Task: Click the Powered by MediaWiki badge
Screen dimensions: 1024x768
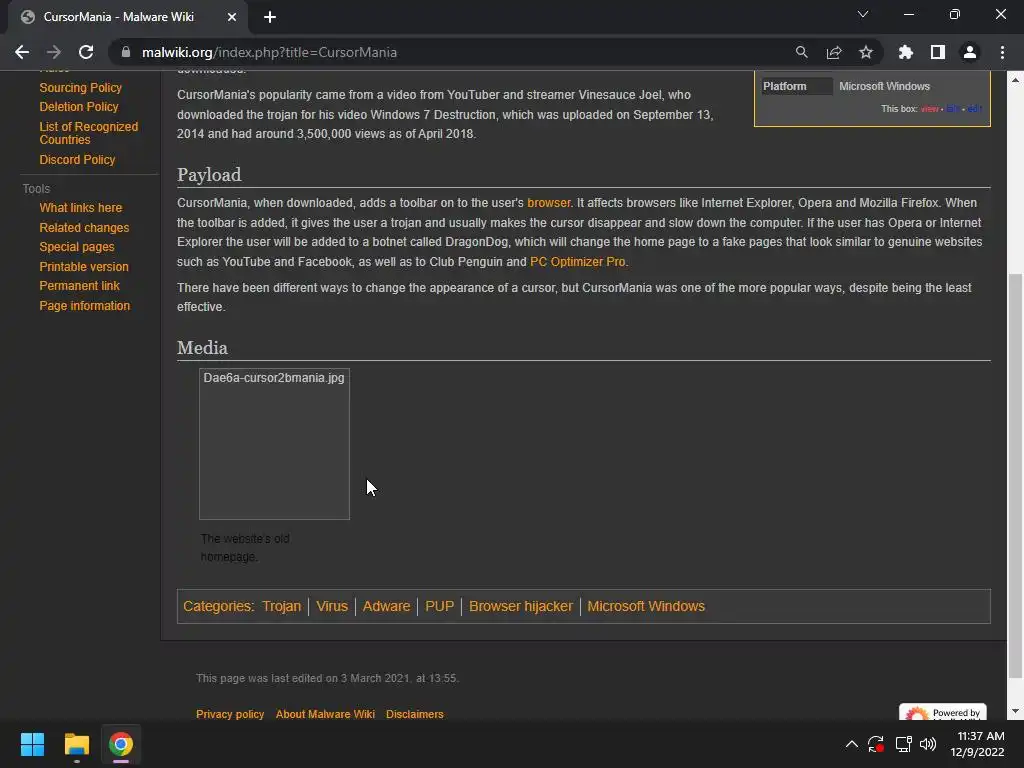Action: (942, 712)
